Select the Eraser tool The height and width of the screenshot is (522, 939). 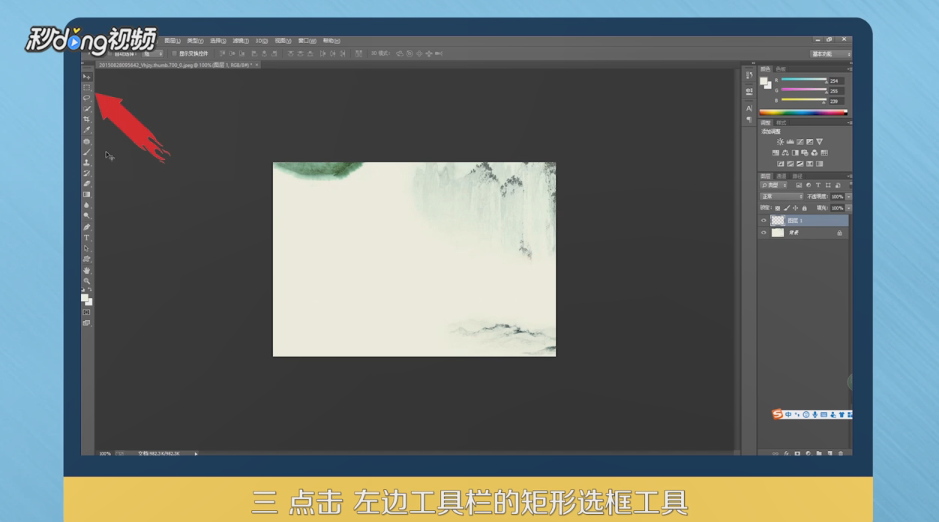[87, 184]
